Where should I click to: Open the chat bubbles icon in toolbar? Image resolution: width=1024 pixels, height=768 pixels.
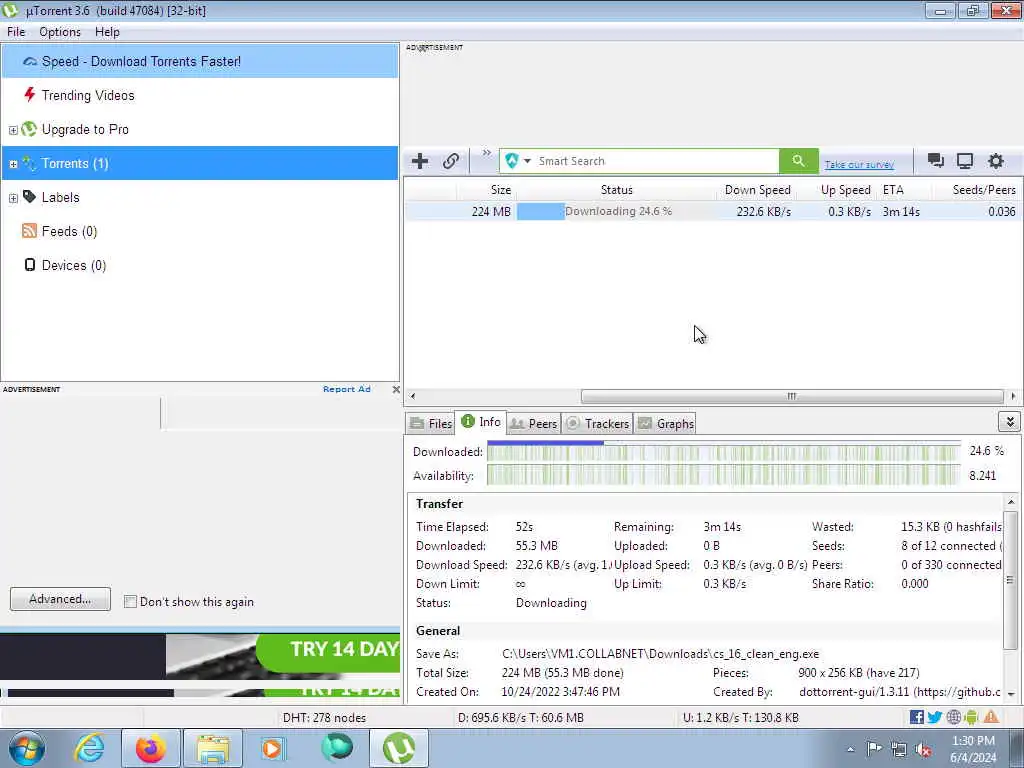coord(935,161)
